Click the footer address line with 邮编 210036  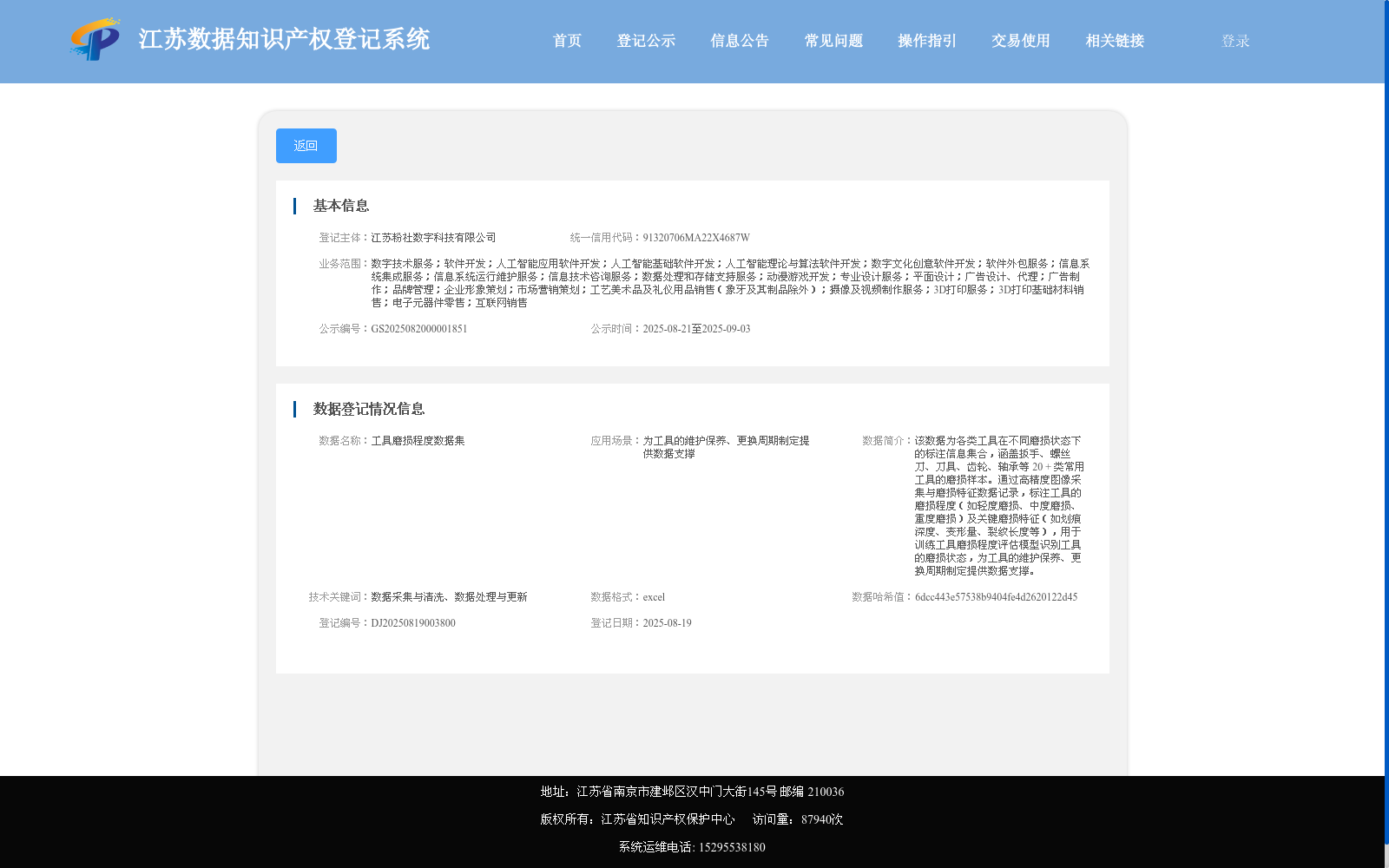pos(692,792)
